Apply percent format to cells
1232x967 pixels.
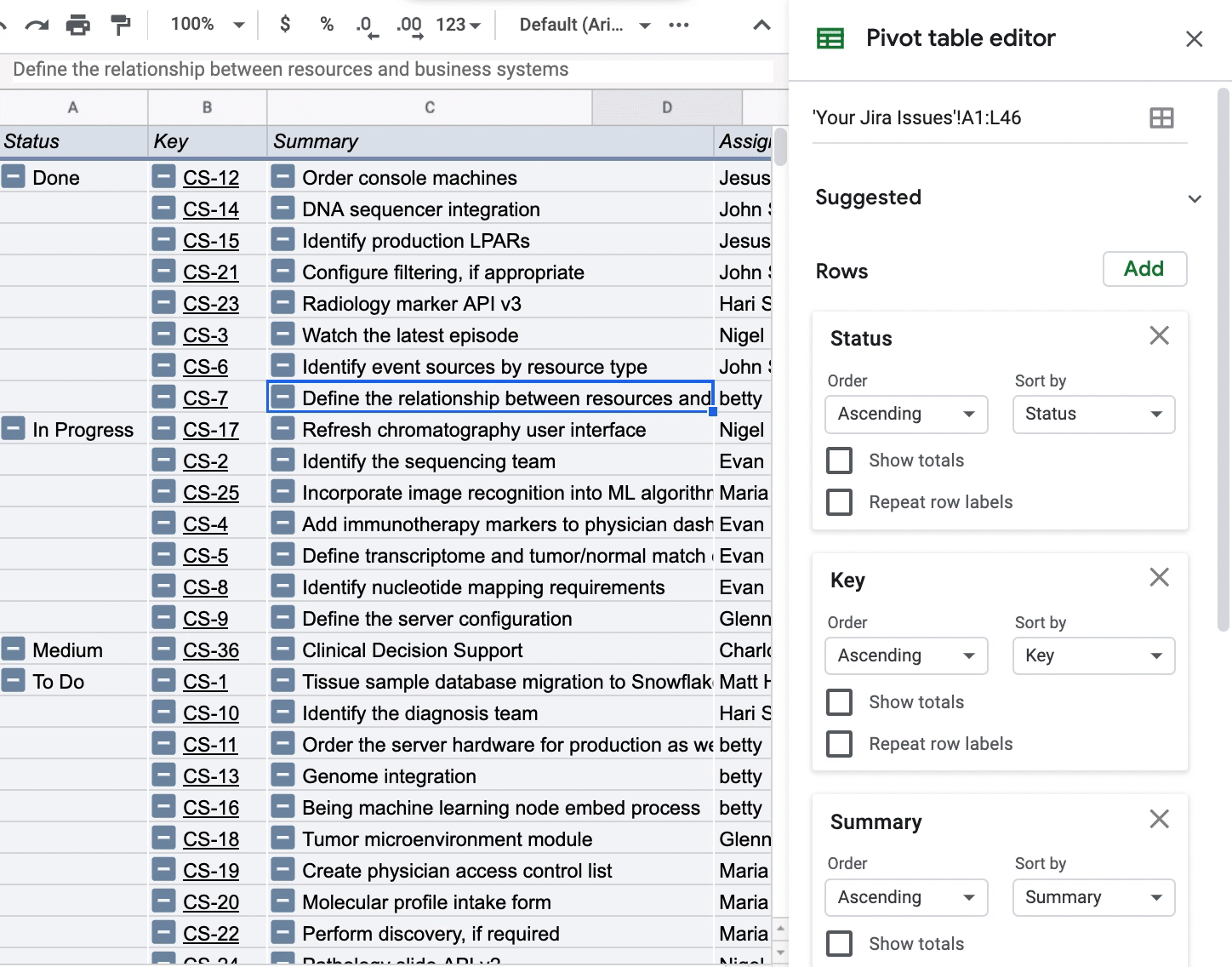(x=327, y=25)
